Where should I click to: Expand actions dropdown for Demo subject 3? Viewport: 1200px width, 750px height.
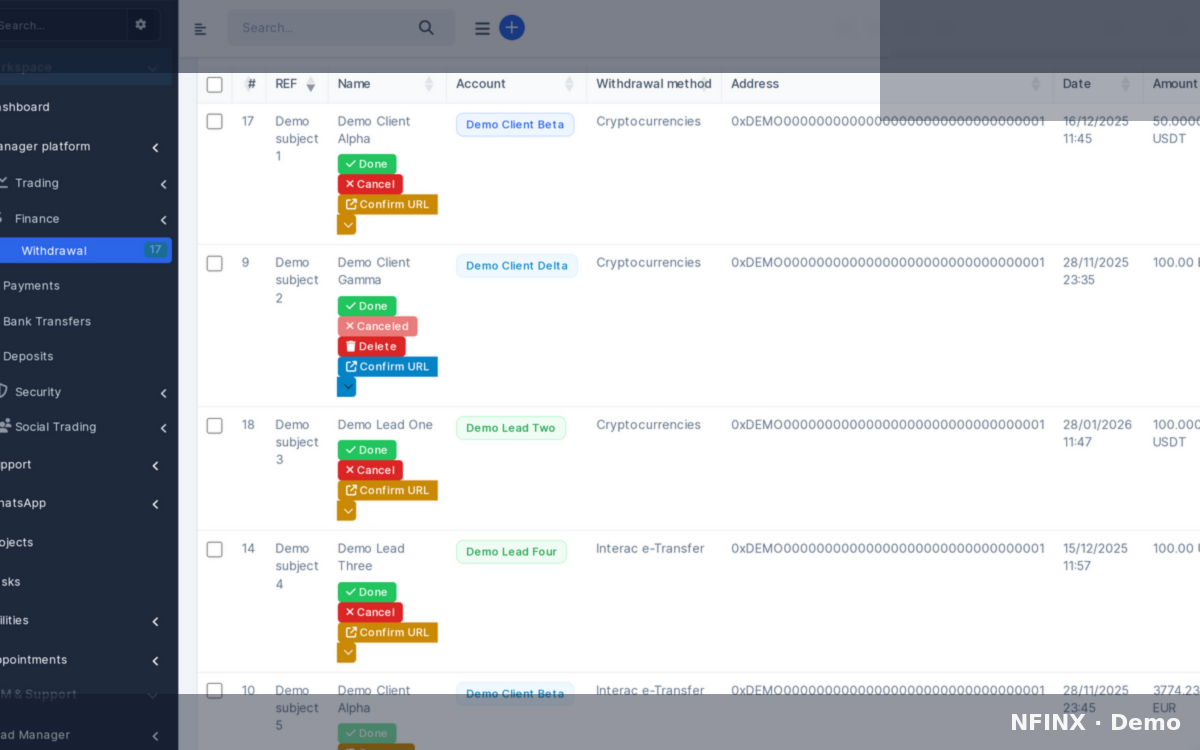pyautogui.click(x=347, y=511)
